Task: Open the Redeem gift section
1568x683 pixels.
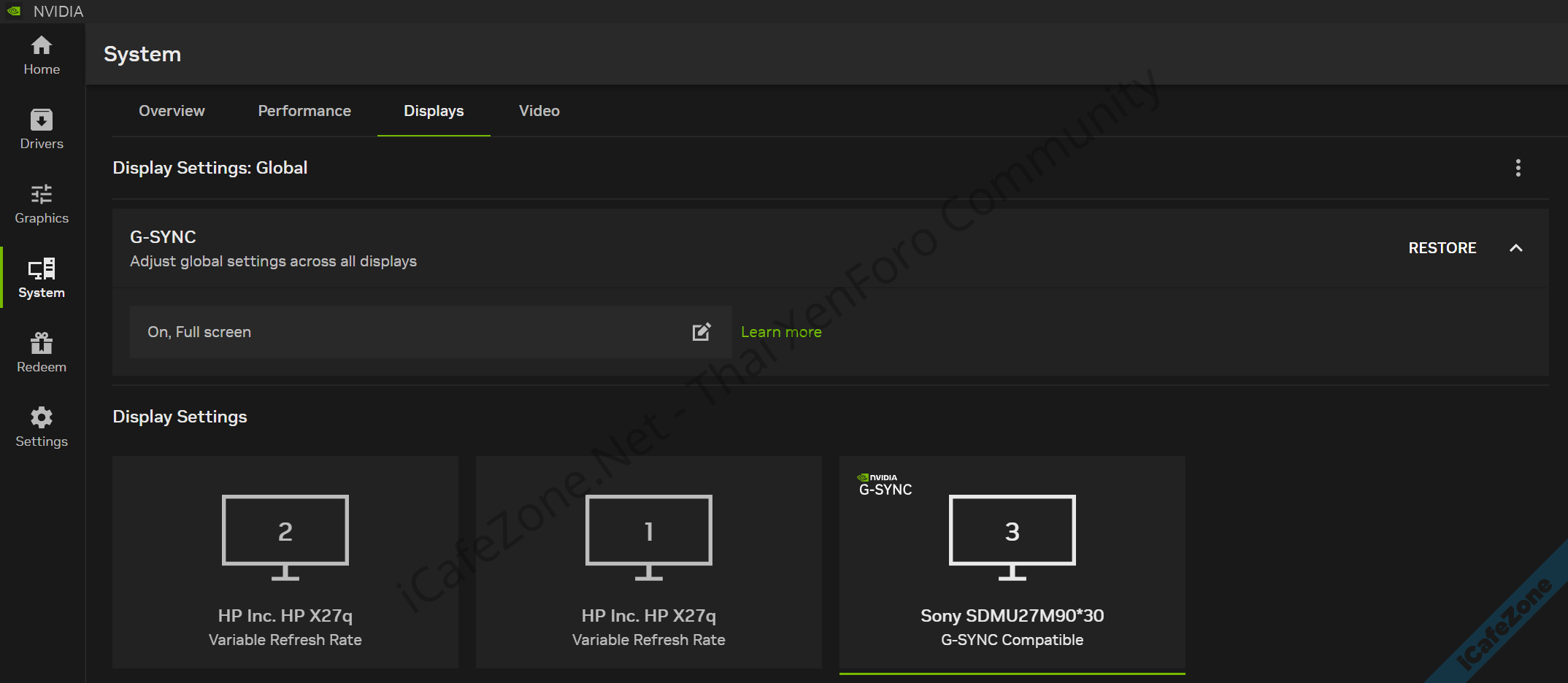Action: (42, 353)
